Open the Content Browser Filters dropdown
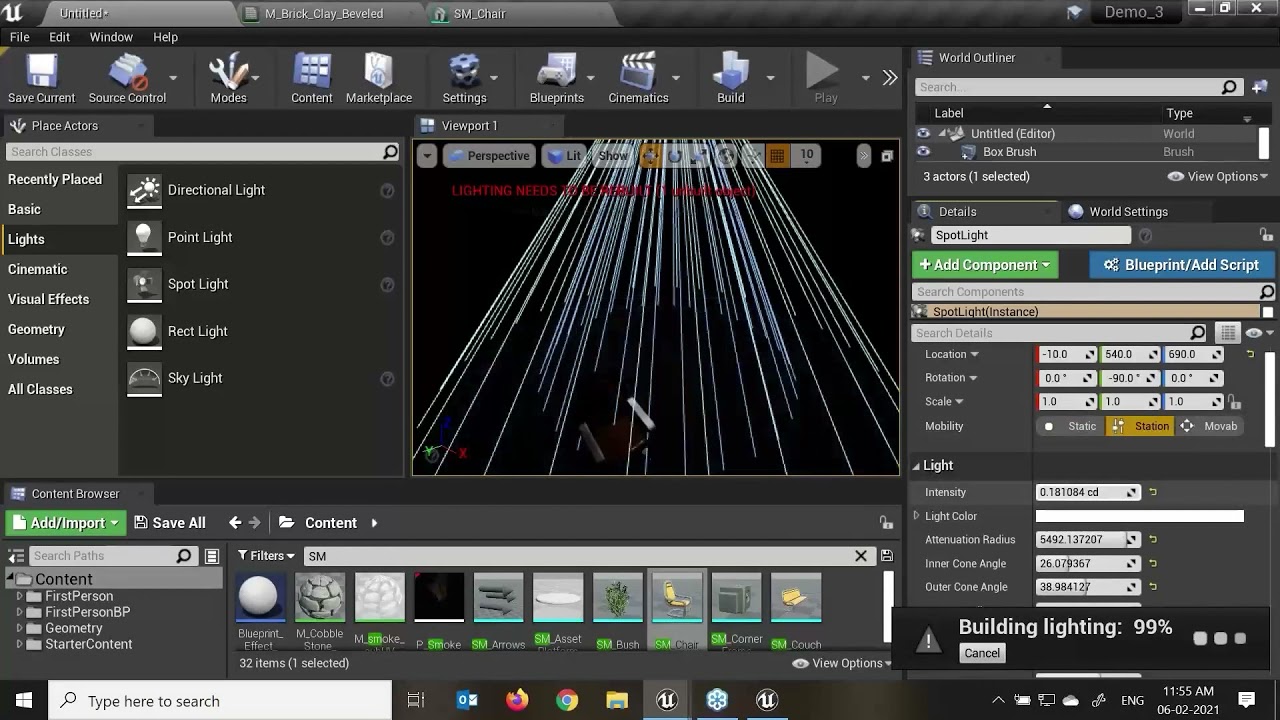1280x720 pixels. click(x=266, y=556)
